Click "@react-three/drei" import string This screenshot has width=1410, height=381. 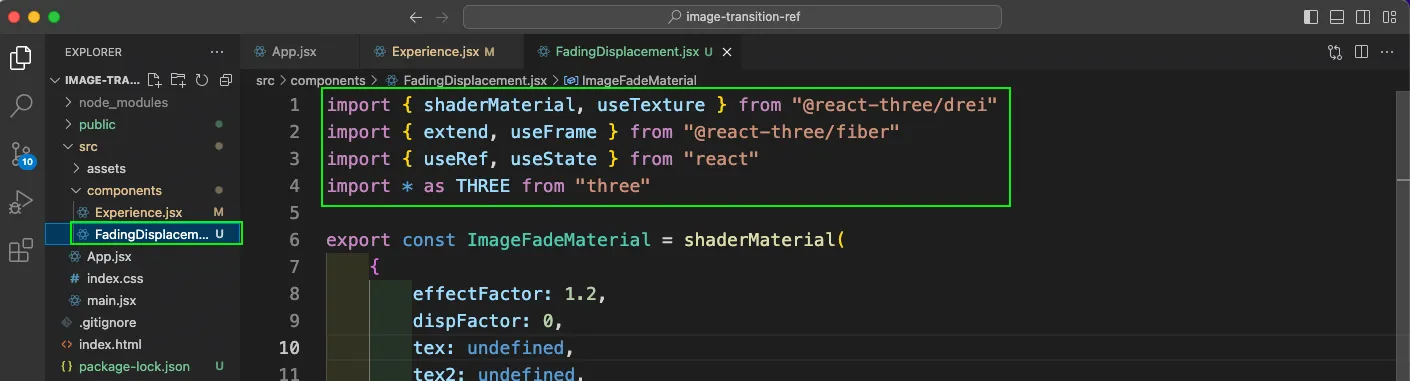point(895,105)
